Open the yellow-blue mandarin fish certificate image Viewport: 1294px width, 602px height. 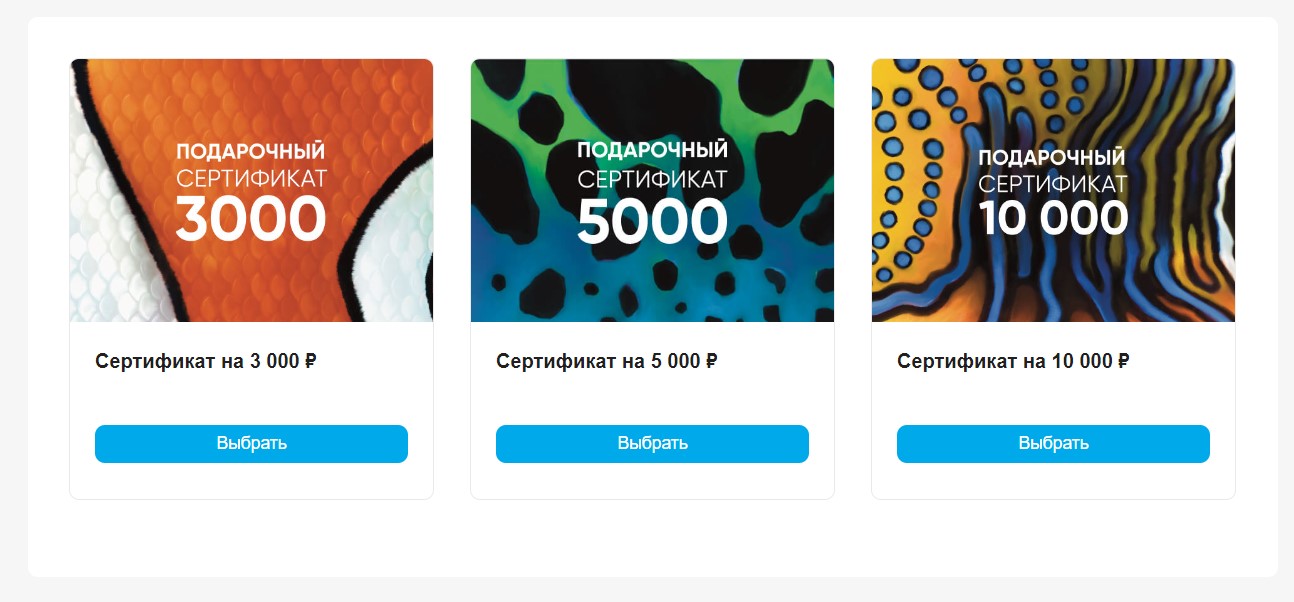1053,190
